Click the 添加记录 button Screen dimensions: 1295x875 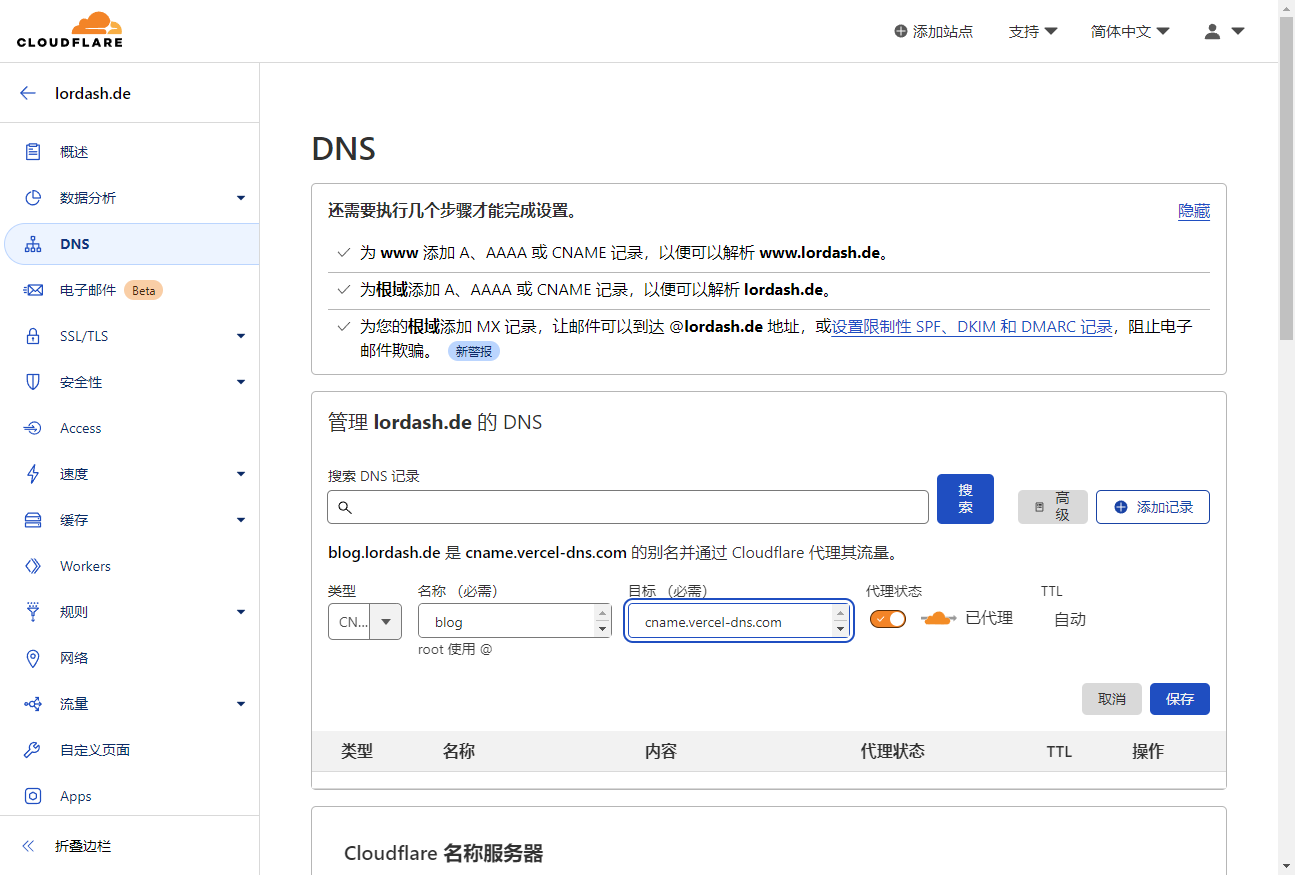point(1153,507)
